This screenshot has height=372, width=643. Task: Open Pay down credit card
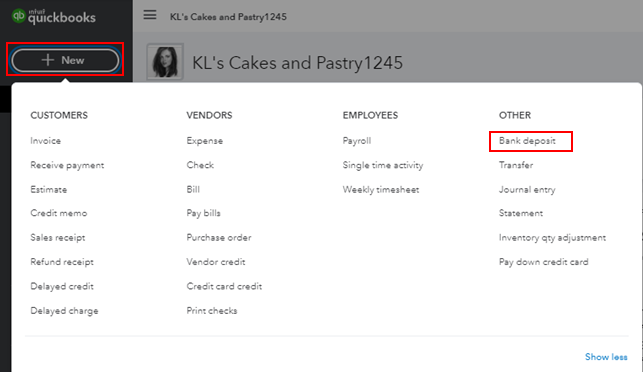(x=543, y=262)
